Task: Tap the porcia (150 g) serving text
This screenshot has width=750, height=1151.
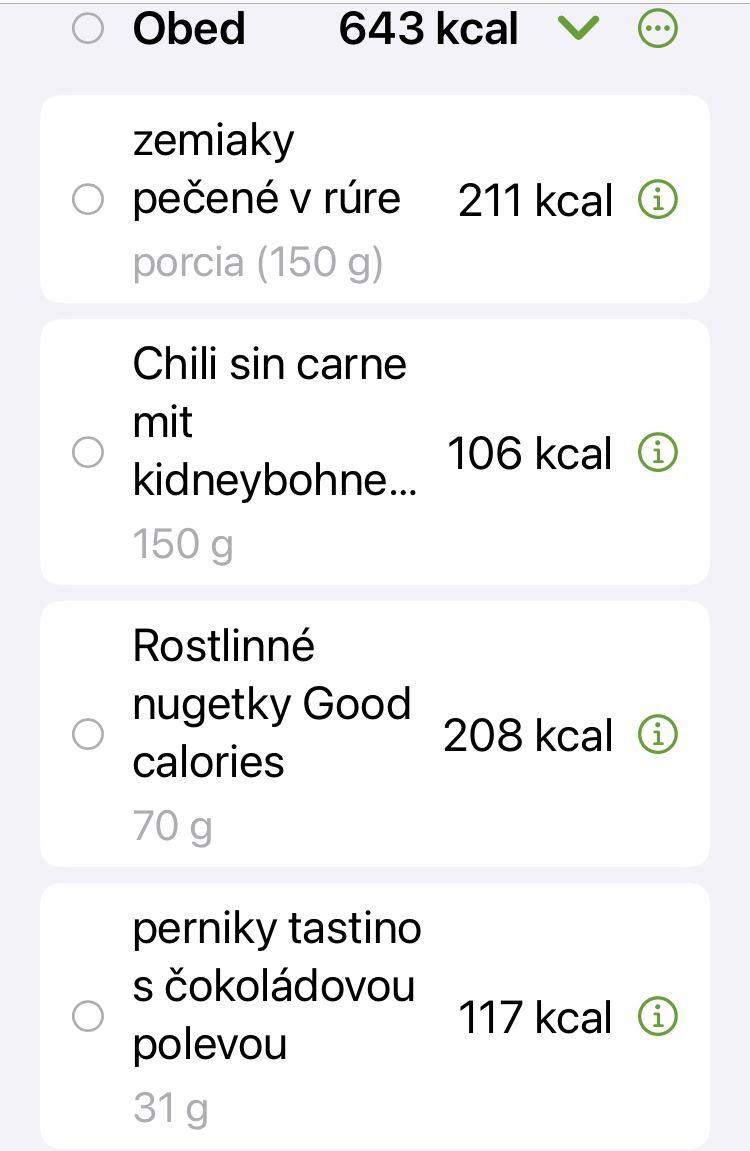Action: tap(257, 263)
